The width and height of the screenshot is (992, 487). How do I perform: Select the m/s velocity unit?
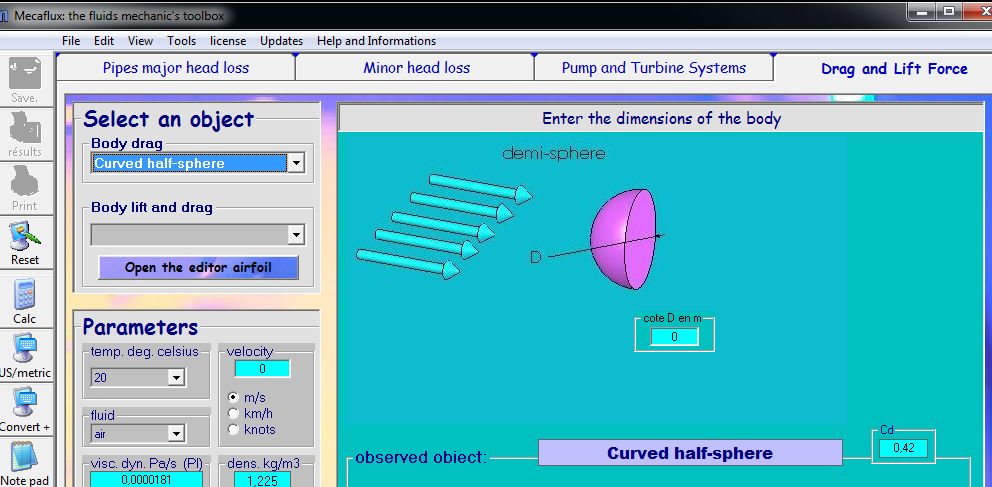pos(234,397)
